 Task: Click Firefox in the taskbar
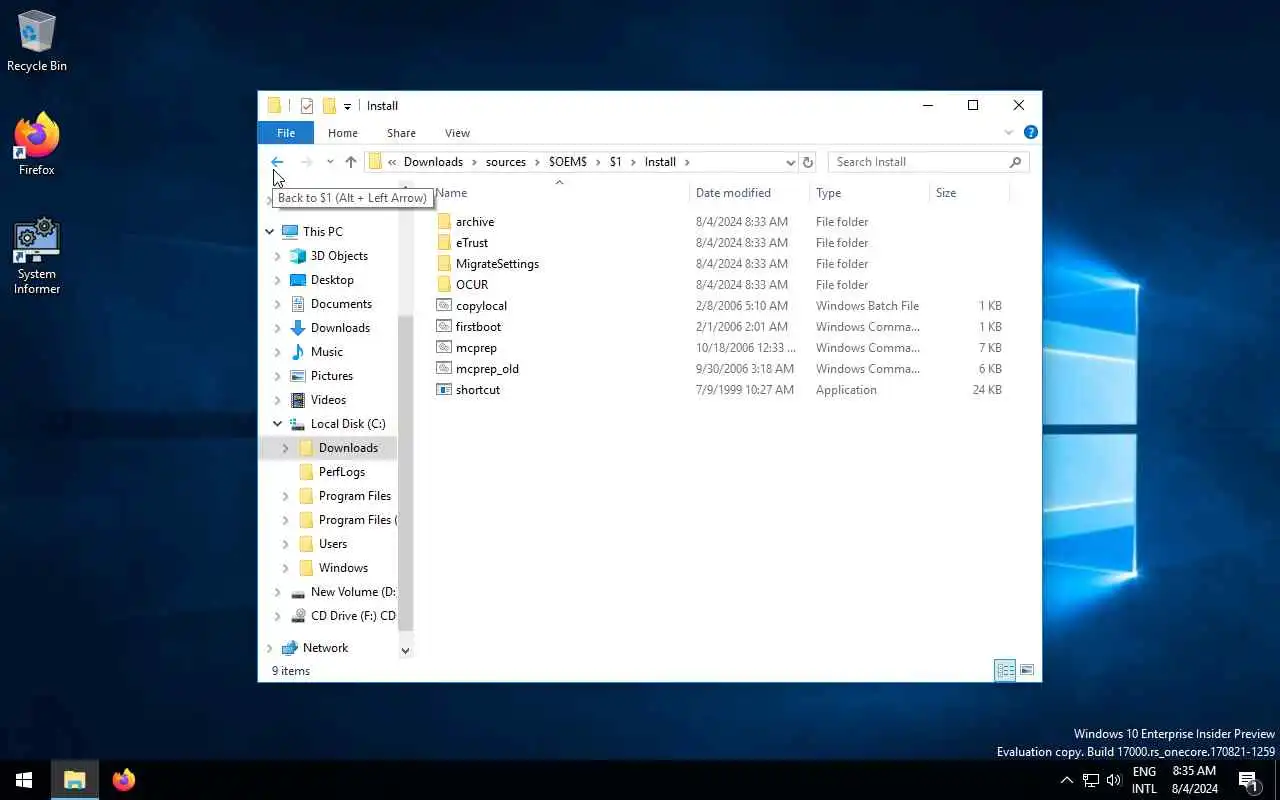123,780
